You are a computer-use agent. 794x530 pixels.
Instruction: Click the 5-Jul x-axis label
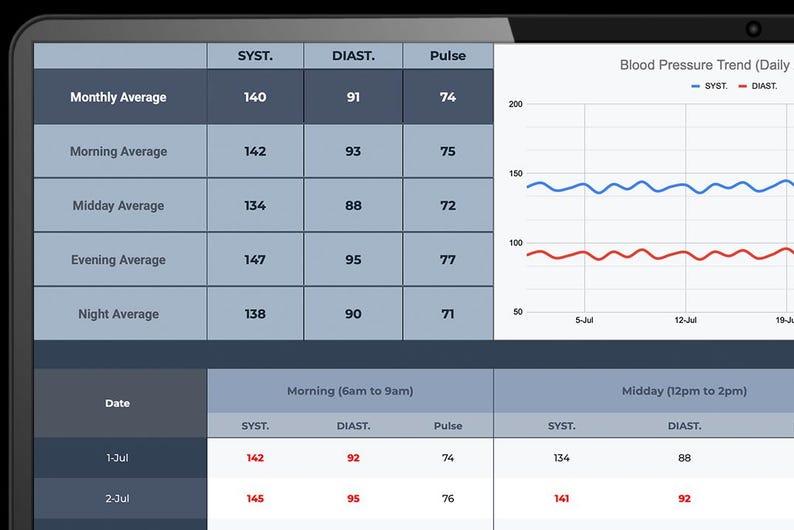(x=584, y=320)
